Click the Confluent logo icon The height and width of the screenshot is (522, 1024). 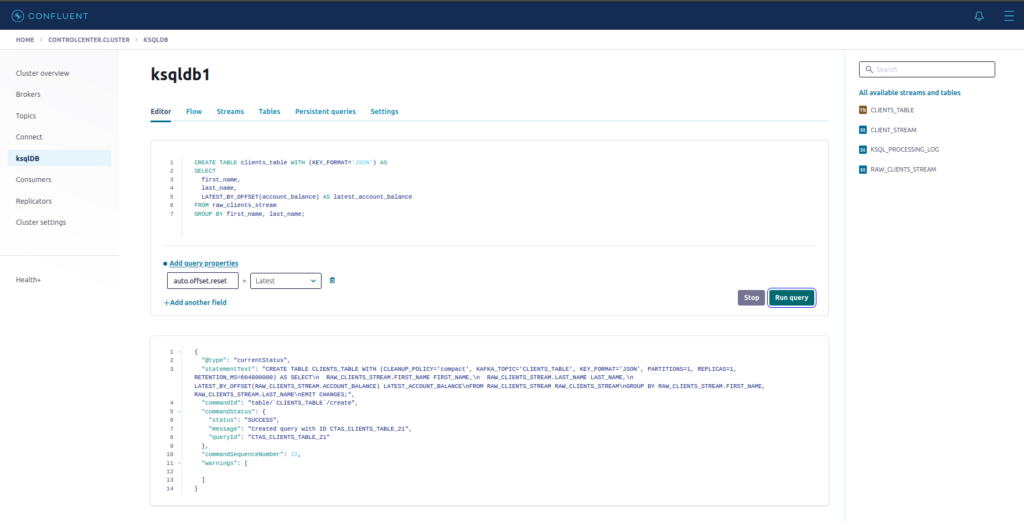pyautogui.click(x=17, y=15)
